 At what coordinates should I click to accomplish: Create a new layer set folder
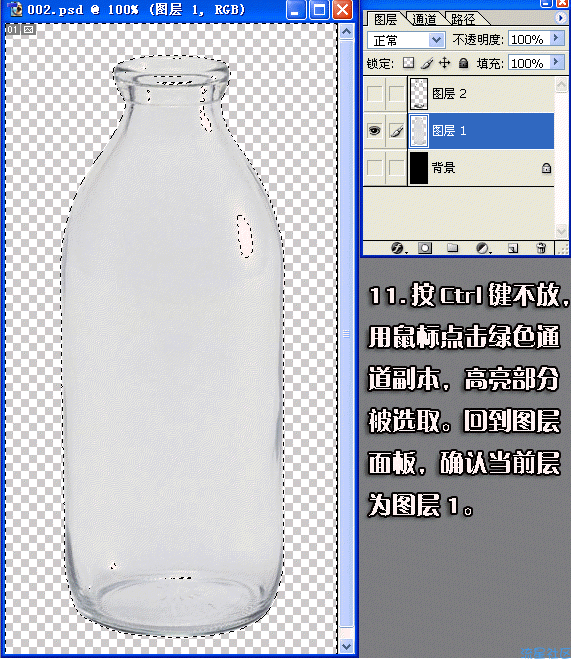click(453, 248)
